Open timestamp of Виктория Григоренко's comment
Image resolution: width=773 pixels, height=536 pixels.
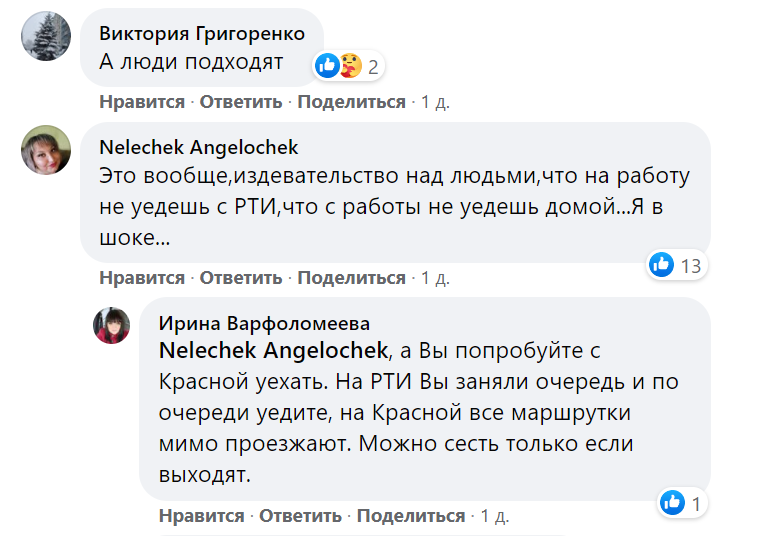pyautogui.click(x=436, y=102)
